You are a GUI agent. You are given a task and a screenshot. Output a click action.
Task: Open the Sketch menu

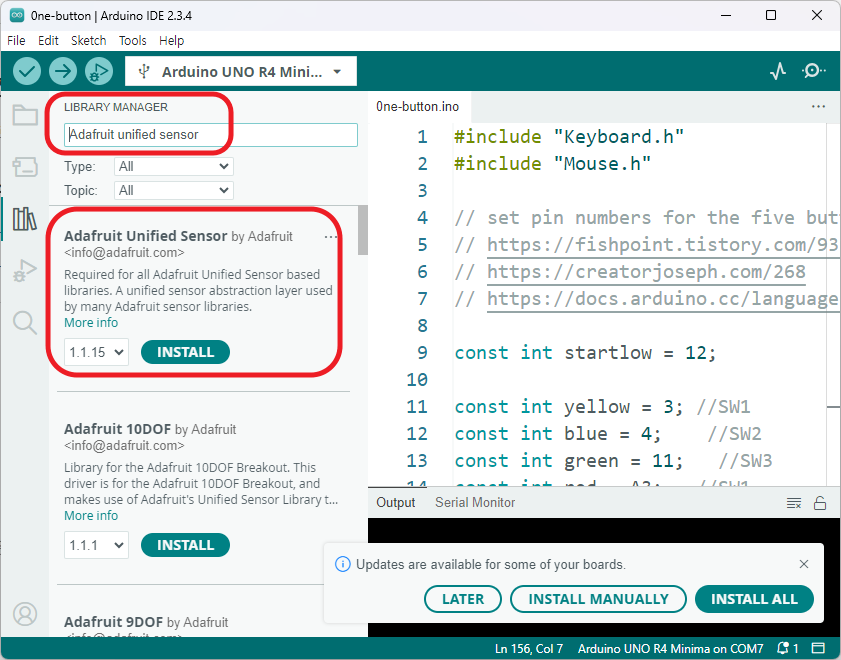(x=88, y=41)
